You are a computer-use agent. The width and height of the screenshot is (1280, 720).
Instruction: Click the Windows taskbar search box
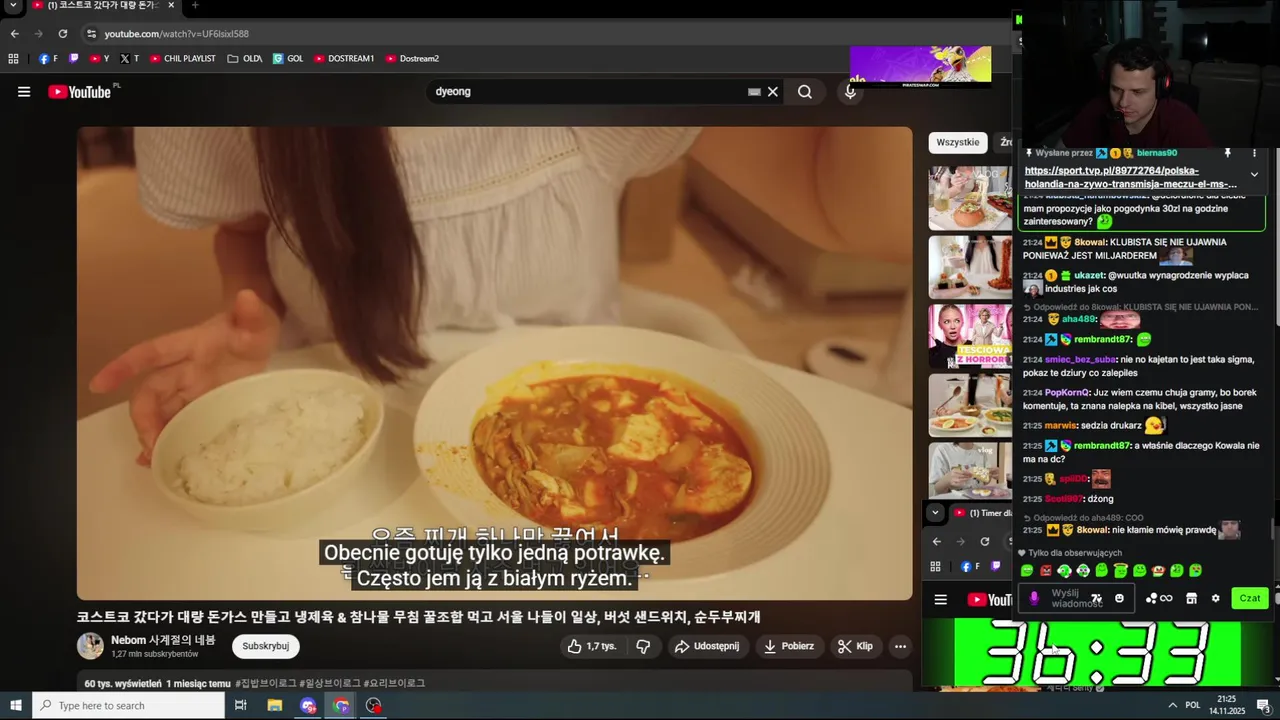click(128, 705)
